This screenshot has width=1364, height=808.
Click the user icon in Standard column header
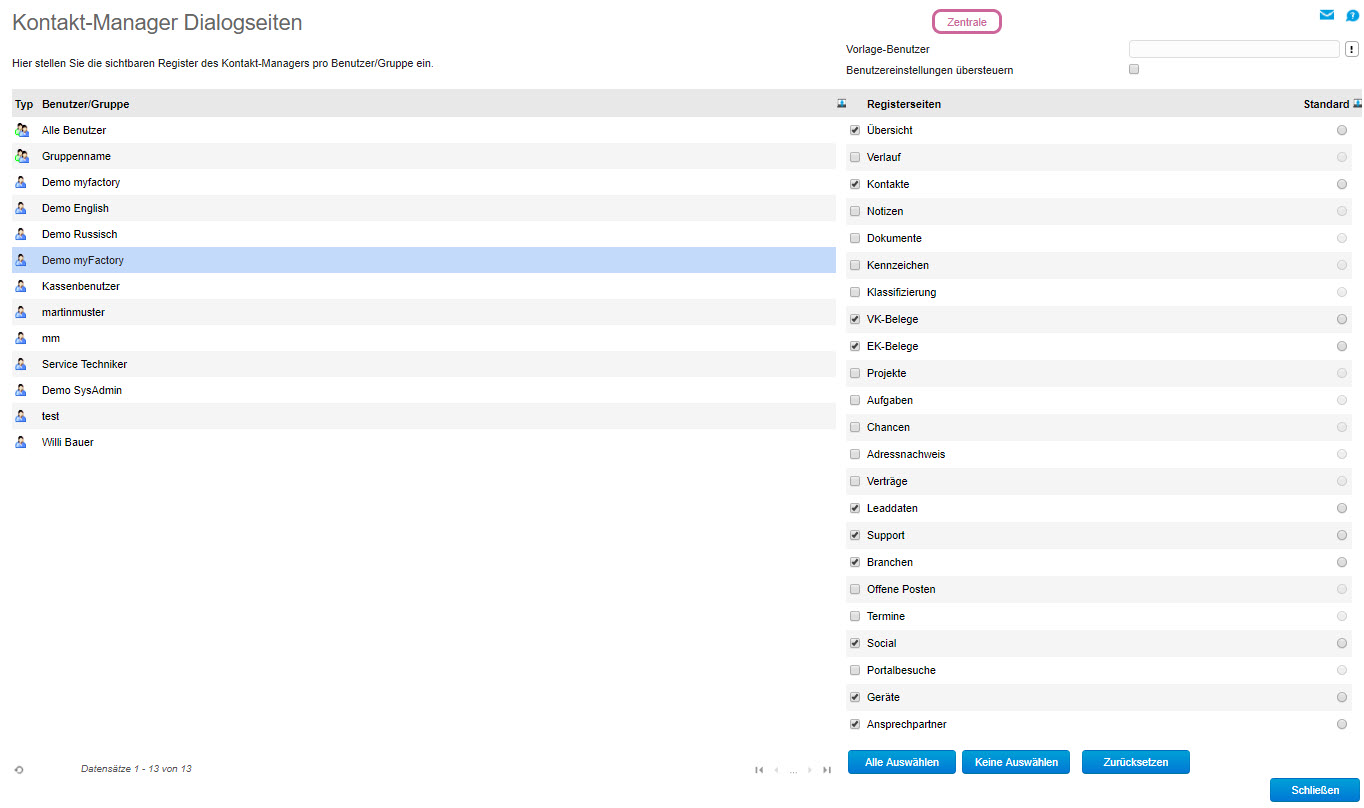pyautogui.click(x=1357, y=103)
